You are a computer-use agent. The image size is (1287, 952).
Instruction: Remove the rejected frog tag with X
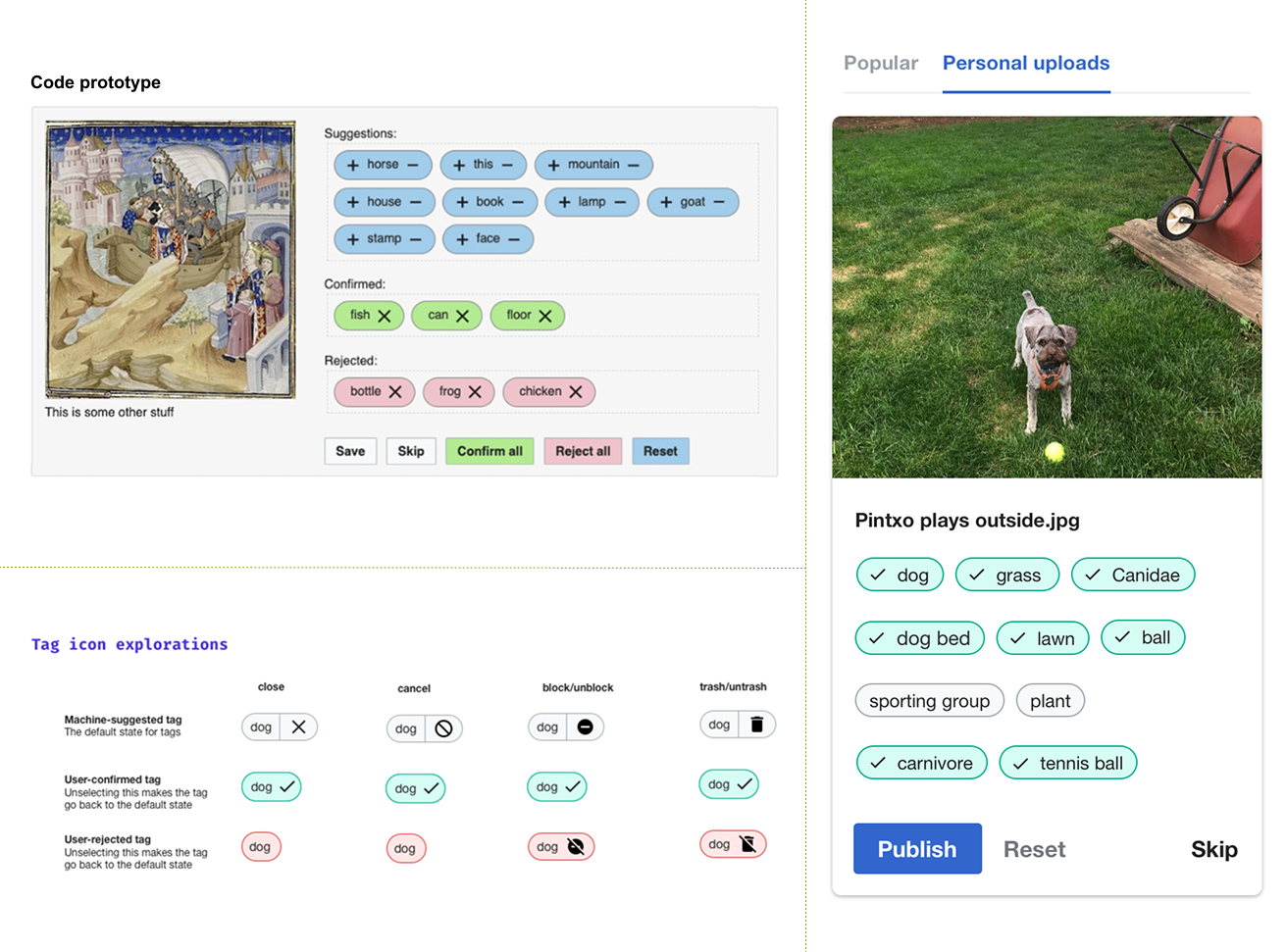coord(475,392)
